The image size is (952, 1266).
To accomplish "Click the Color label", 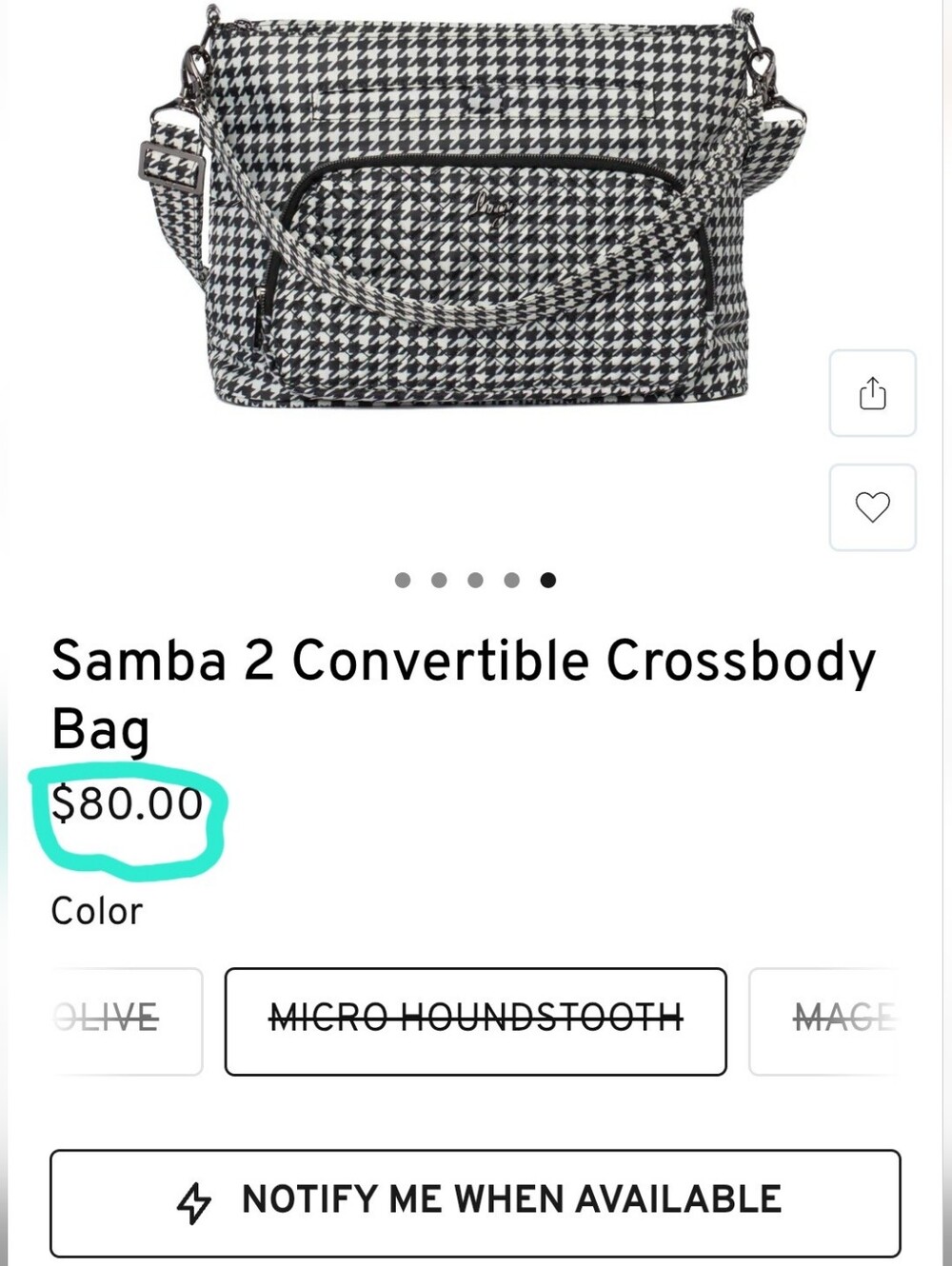I will [97, 911].
